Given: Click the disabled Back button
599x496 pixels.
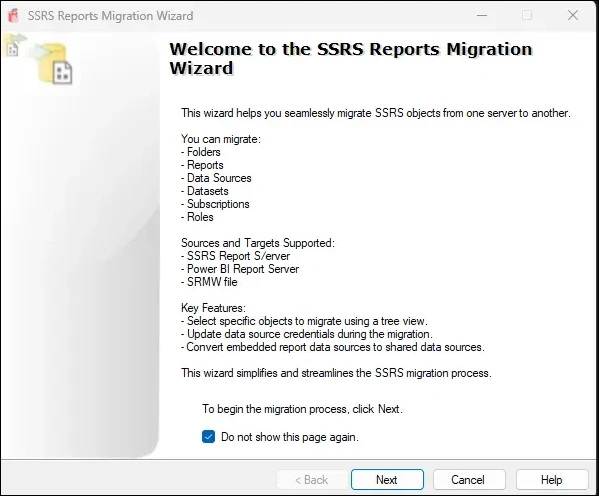Looking at the screenshot, I should (312, 480).
